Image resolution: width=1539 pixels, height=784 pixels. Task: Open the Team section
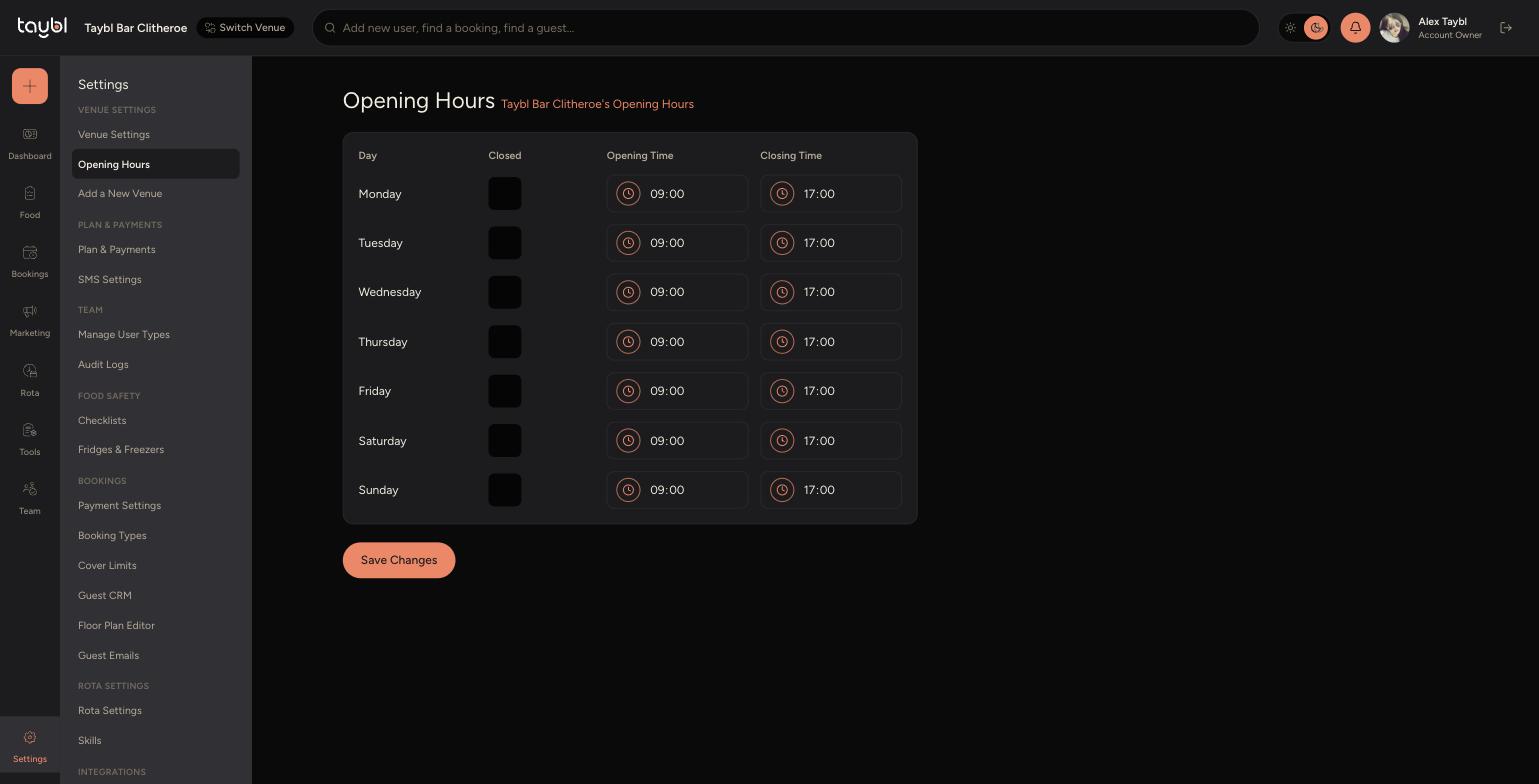[x=30, y=499]
